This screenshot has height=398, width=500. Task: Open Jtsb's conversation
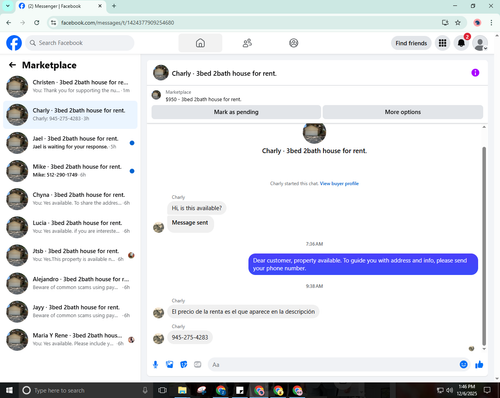(70, 255)
